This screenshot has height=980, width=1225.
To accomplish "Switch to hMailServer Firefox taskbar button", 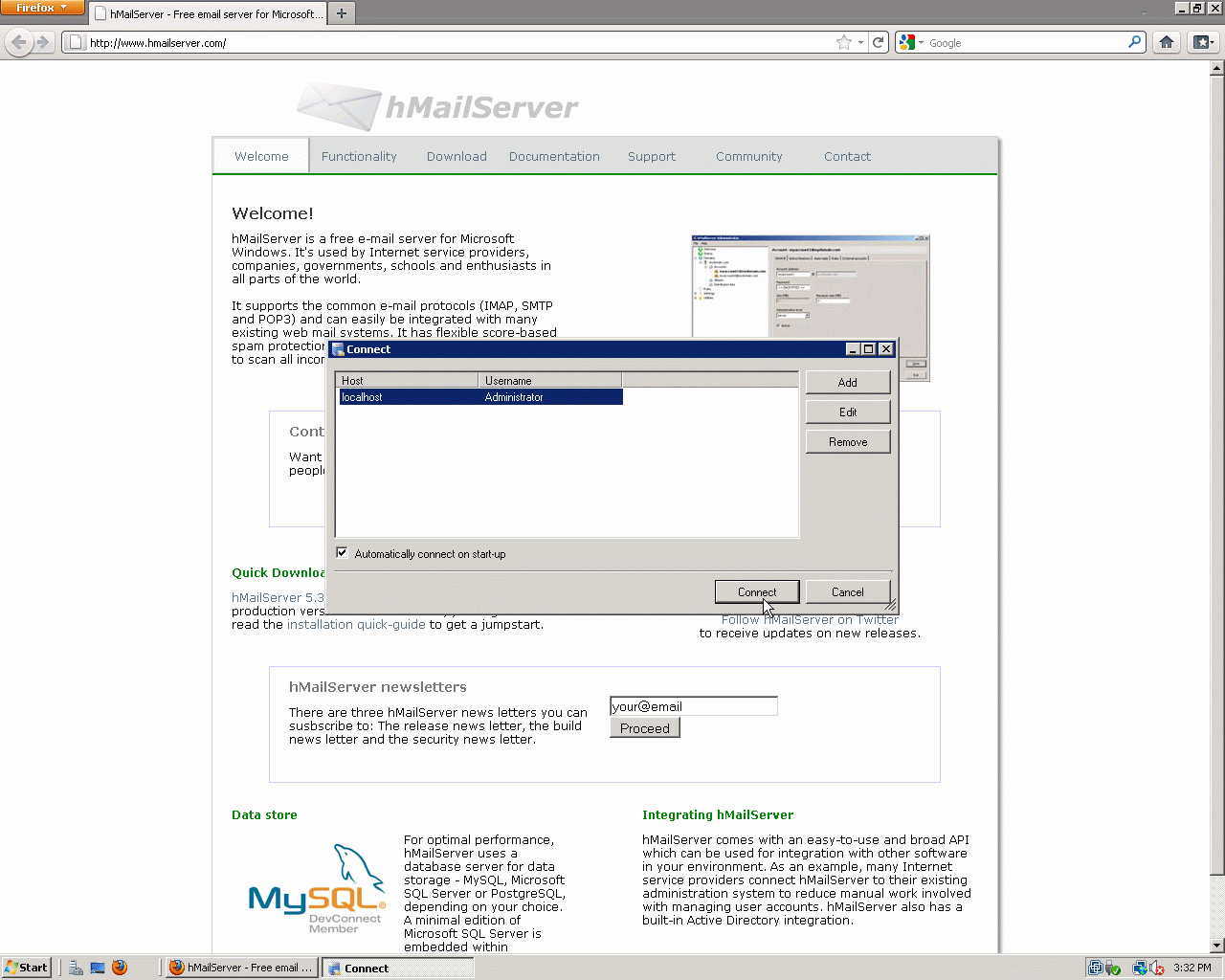I will point(240,968).
